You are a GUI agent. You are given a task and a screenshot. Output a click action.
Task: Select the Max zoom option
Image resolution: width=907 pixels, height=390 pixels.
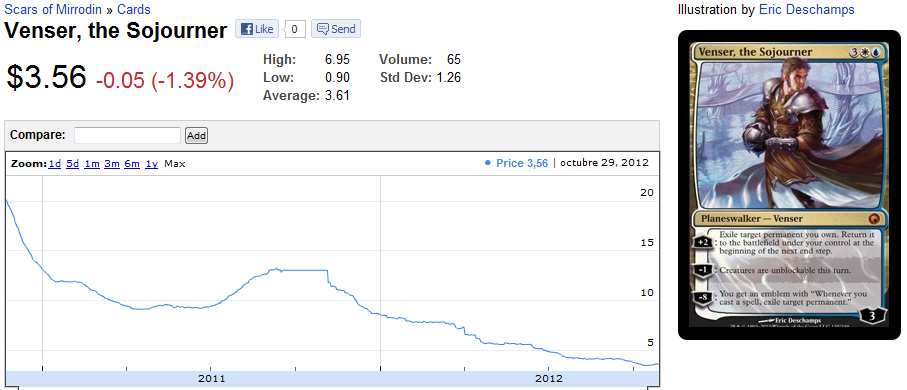[x=175, y=164]
